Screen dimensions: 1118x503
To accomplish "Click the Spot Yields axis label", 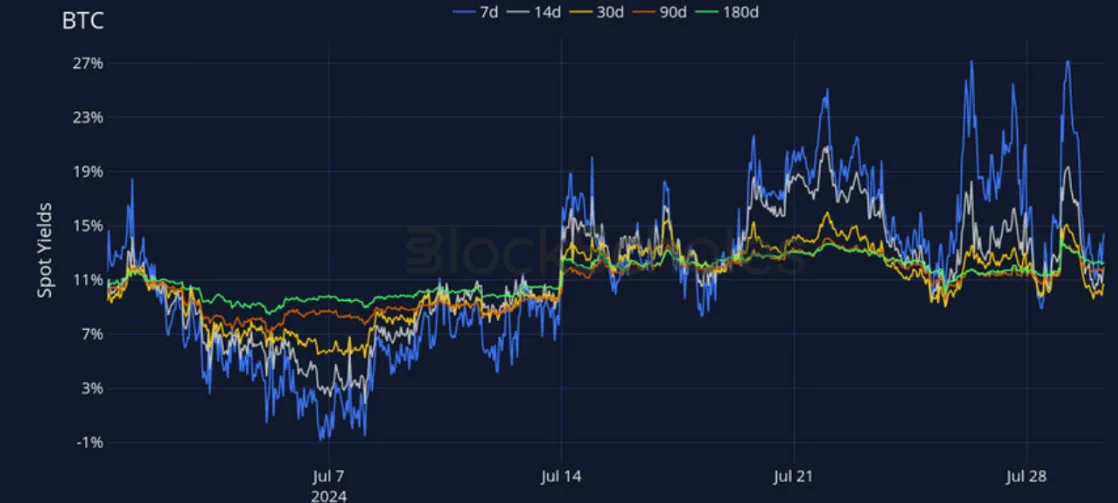I will click(45, 250).
